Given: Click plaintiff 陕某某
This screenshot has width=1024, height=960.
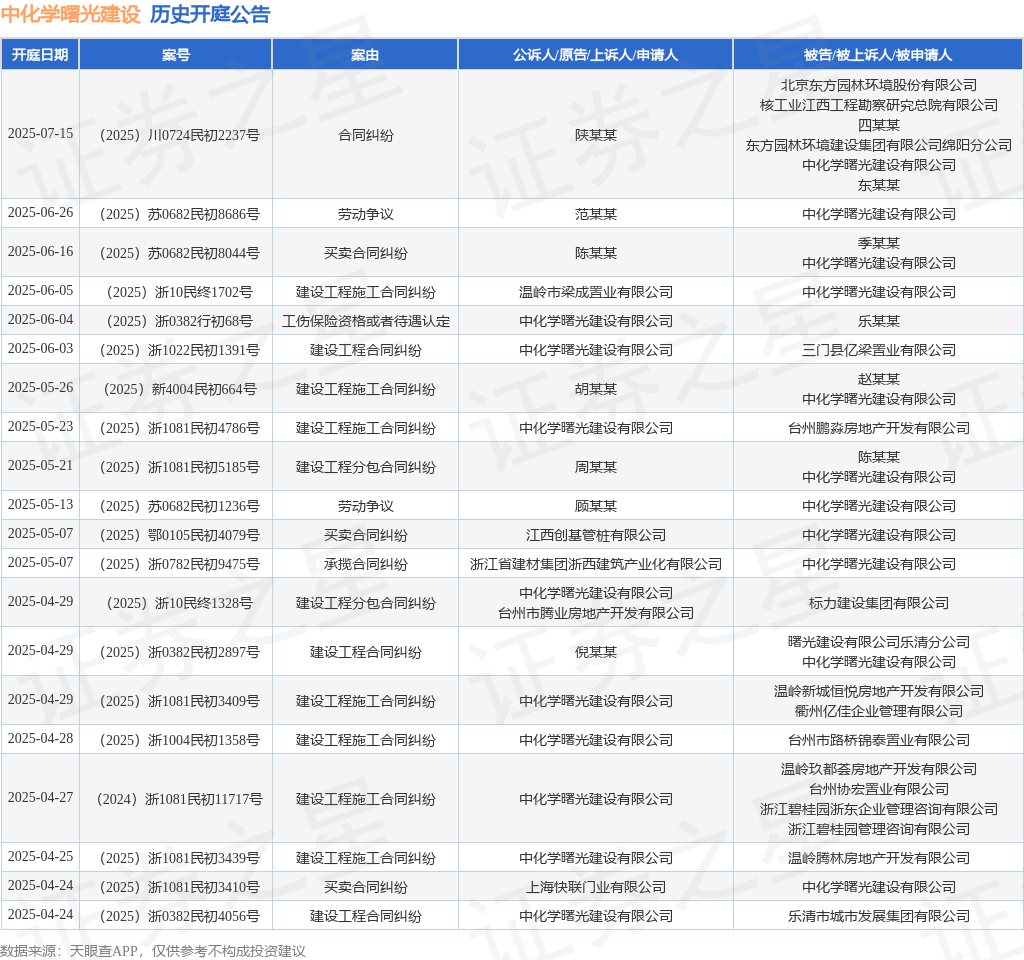Looking at the screenshot, I should pos(596,135).
